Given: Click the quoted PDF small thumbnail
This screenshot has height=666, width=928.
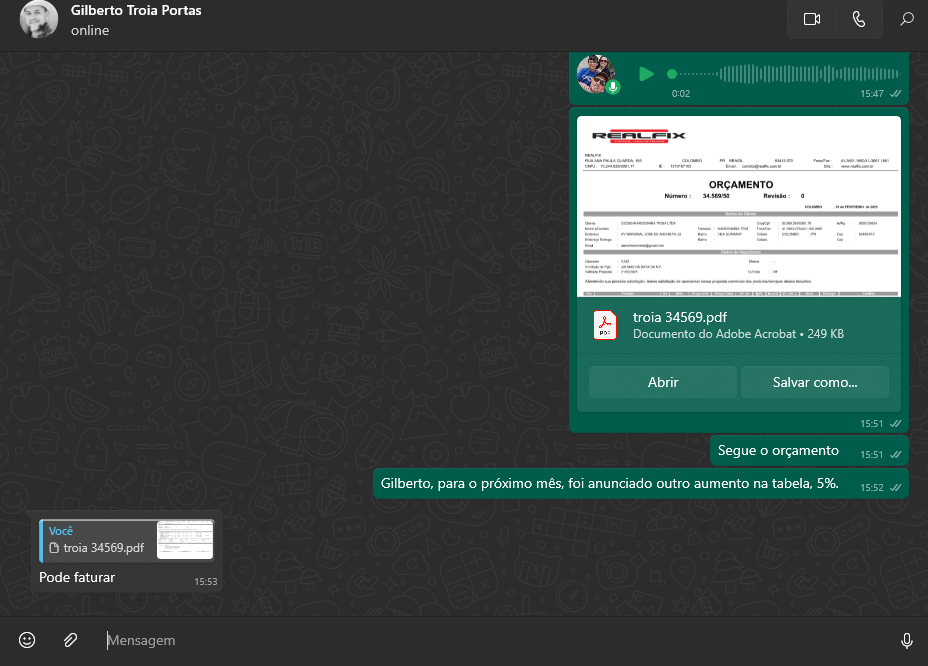Looking at the screenshot, I should pyautogui.click(x=185, y=540).
